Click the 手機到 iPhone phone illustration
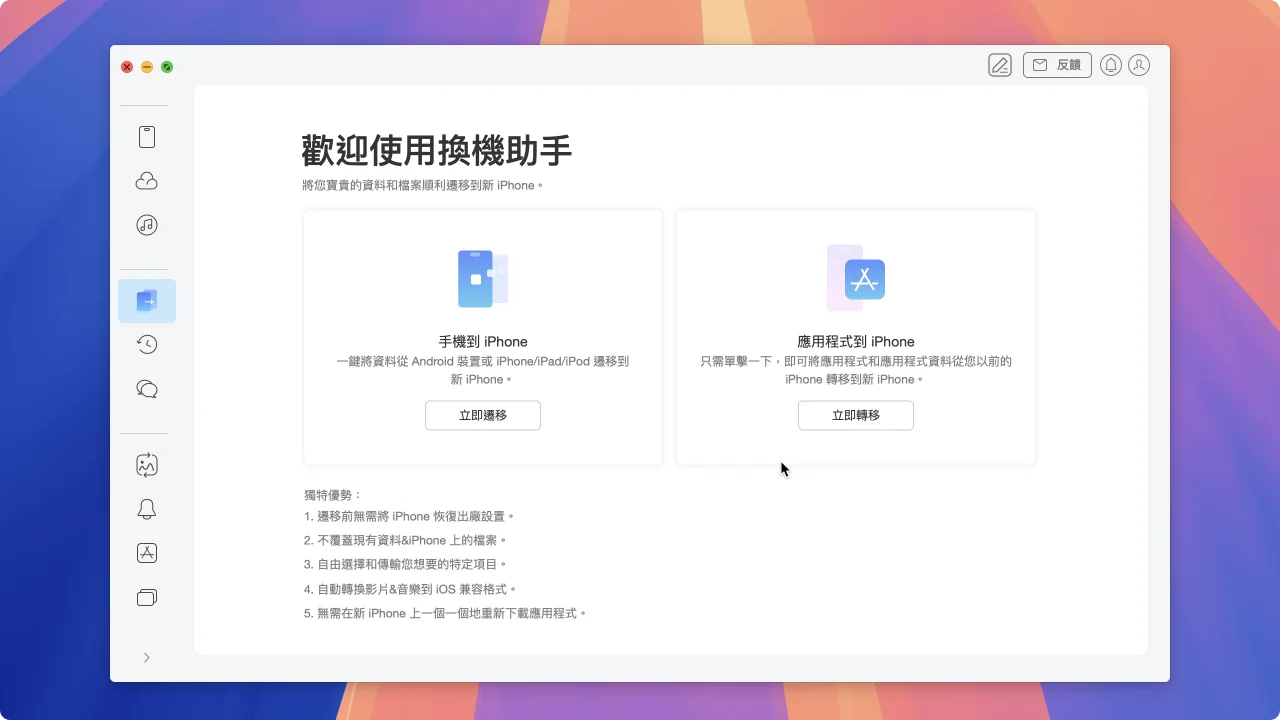 pos(483,279)
